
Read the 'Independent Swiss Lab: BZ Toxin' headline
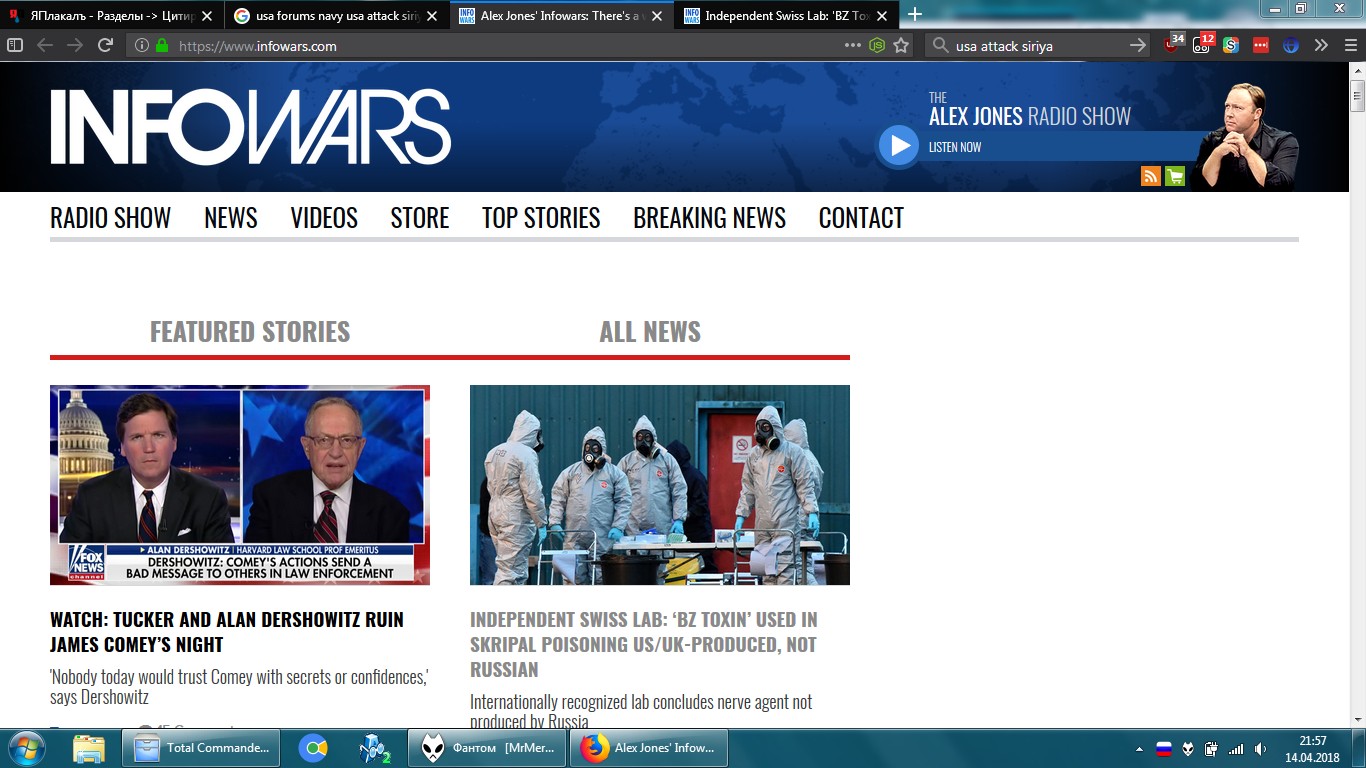644,645
